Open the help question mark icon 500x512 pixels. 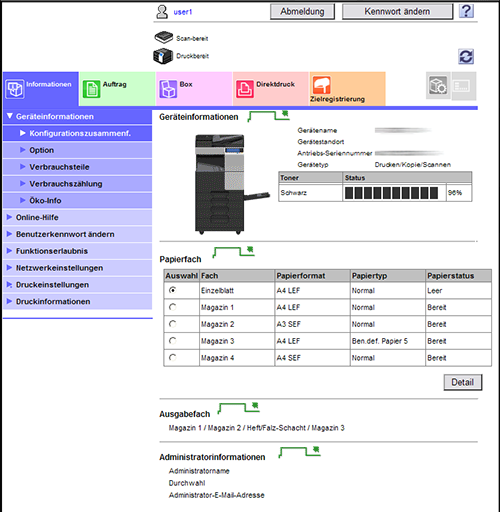[x=466, y=11]
